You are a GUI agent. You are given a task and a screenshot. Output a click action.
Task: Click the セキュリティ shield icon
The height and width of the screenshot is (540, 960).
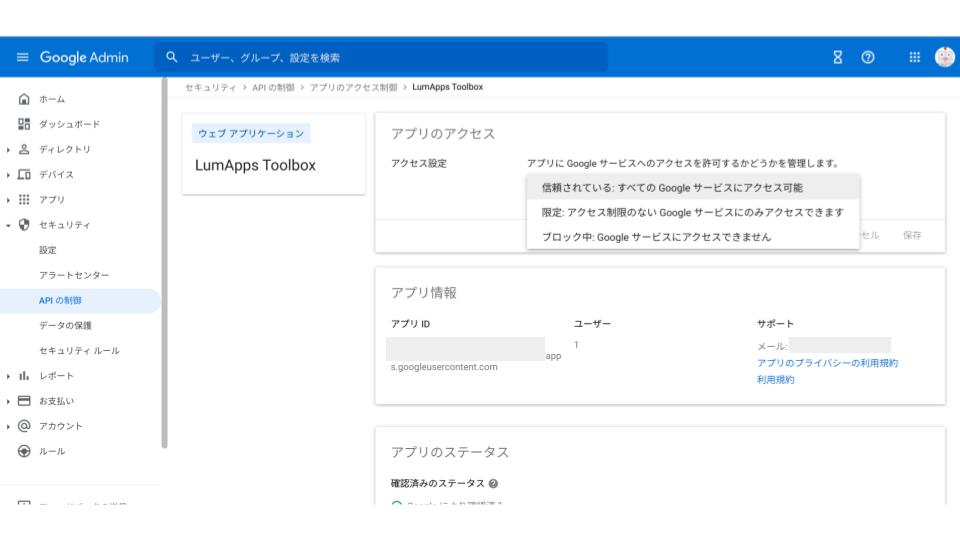tap(24, 225)
